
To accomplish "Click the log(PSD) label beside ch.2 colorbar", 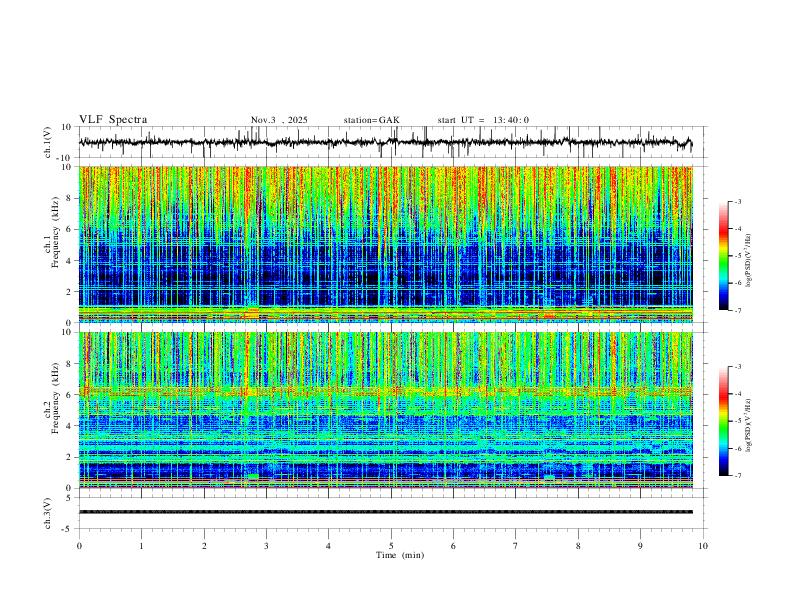I will [748, 425].
